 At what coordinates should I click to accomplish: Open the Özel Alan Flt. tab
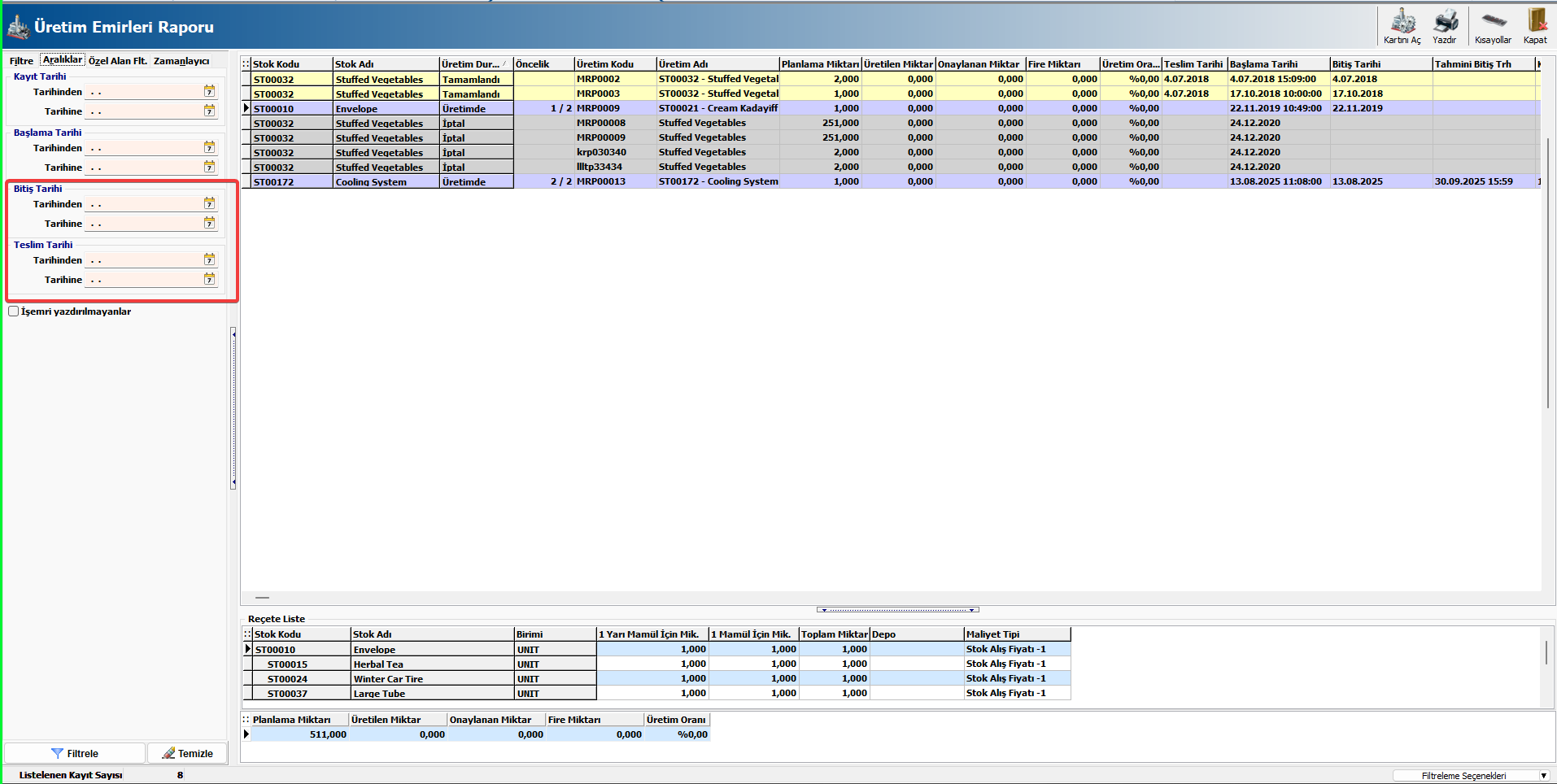tap(118, 61)
